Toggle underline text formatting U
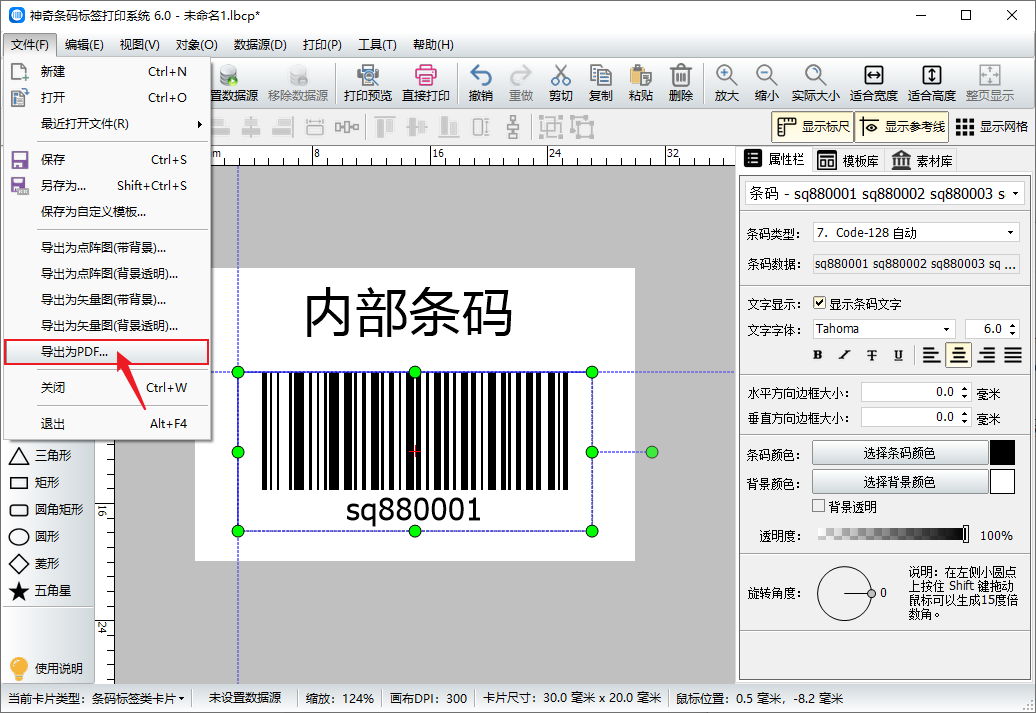 point(898,355)
